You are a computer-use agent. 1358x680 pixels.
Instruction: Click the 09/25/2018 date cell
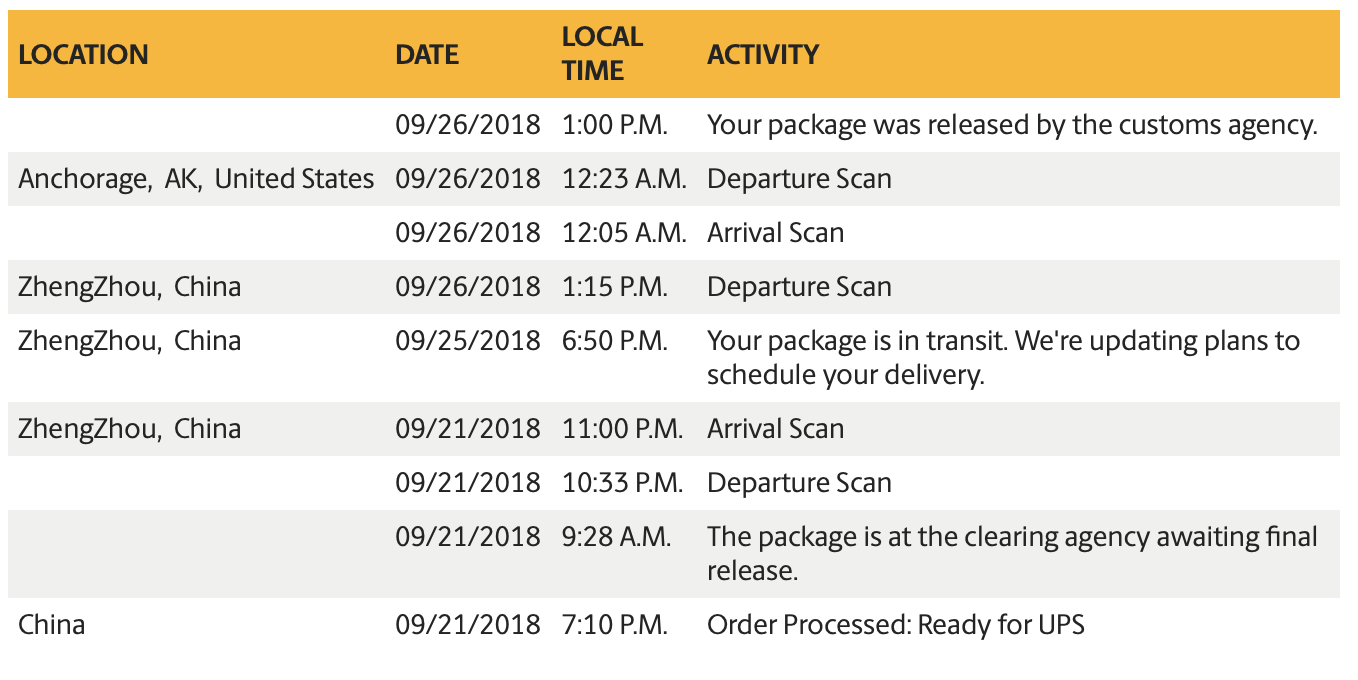pyautogui.click(x=467, y=341)
